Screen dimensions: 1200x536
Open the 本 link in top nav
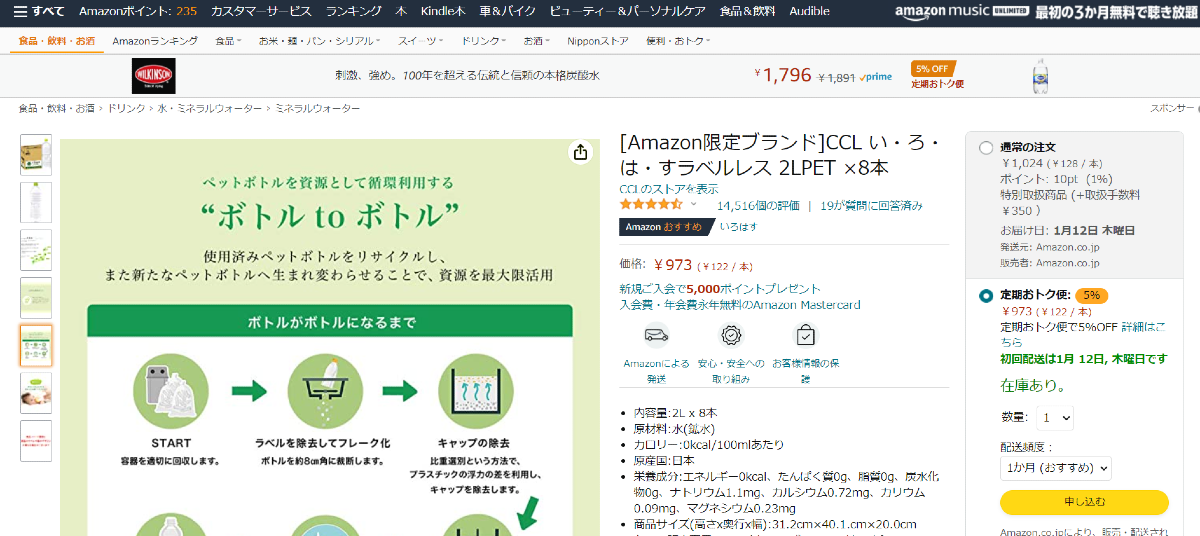pos(400,11)
